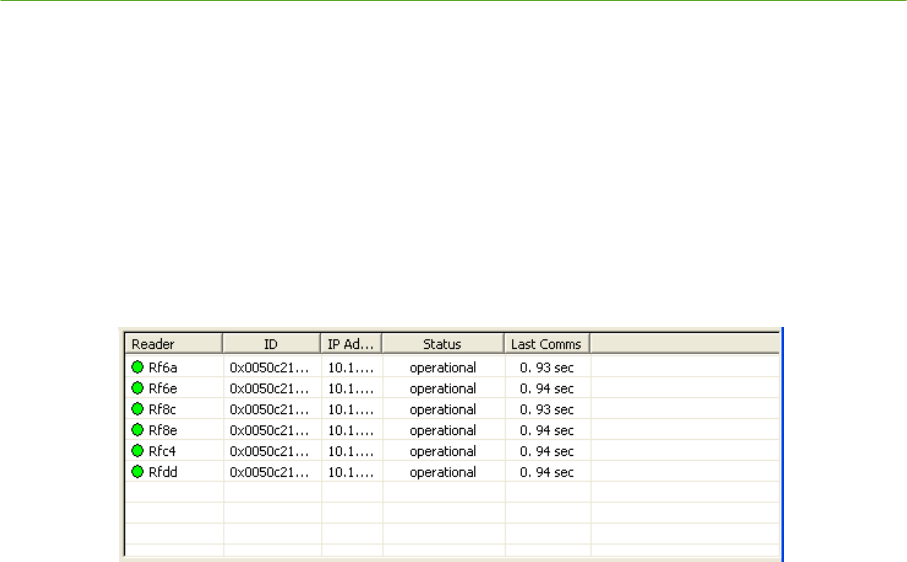Click the IP address cell for Rfdd
Image resolution: width=907 pixels, height=562 pixels.
pos(351,472)
